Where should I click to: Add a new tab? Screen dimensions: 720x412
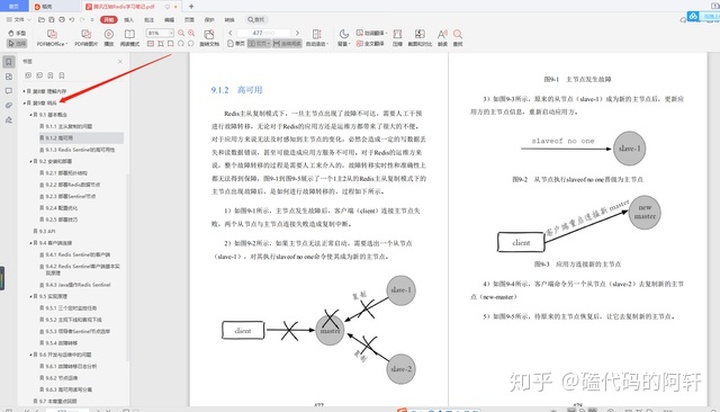(x=191, y=6)
